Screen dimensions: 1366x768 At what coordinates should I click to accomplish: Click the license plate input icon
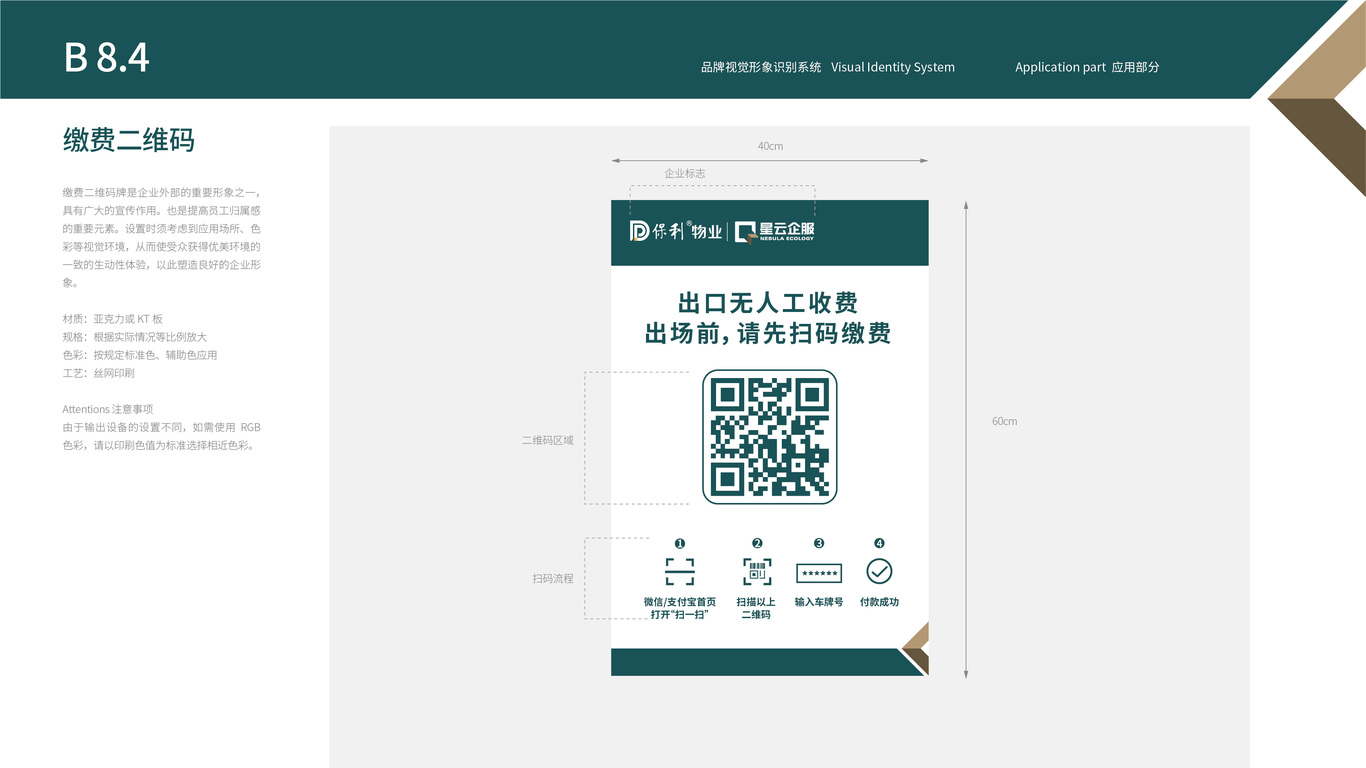819,573
